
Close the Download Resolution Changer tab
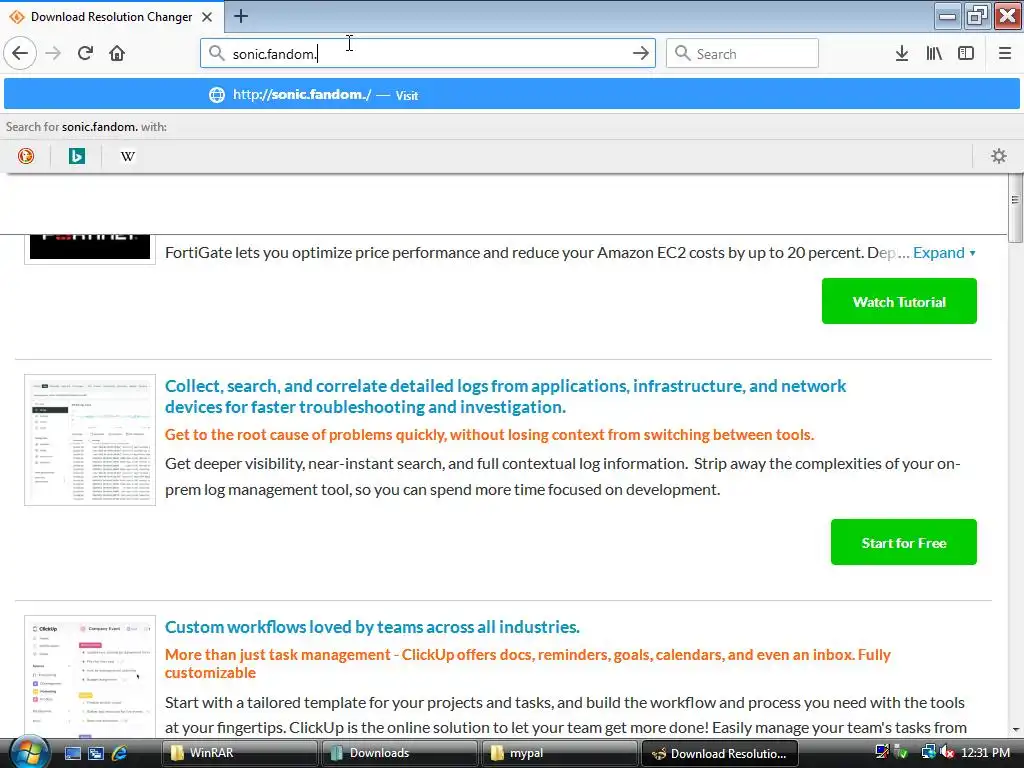coord(207,16)
